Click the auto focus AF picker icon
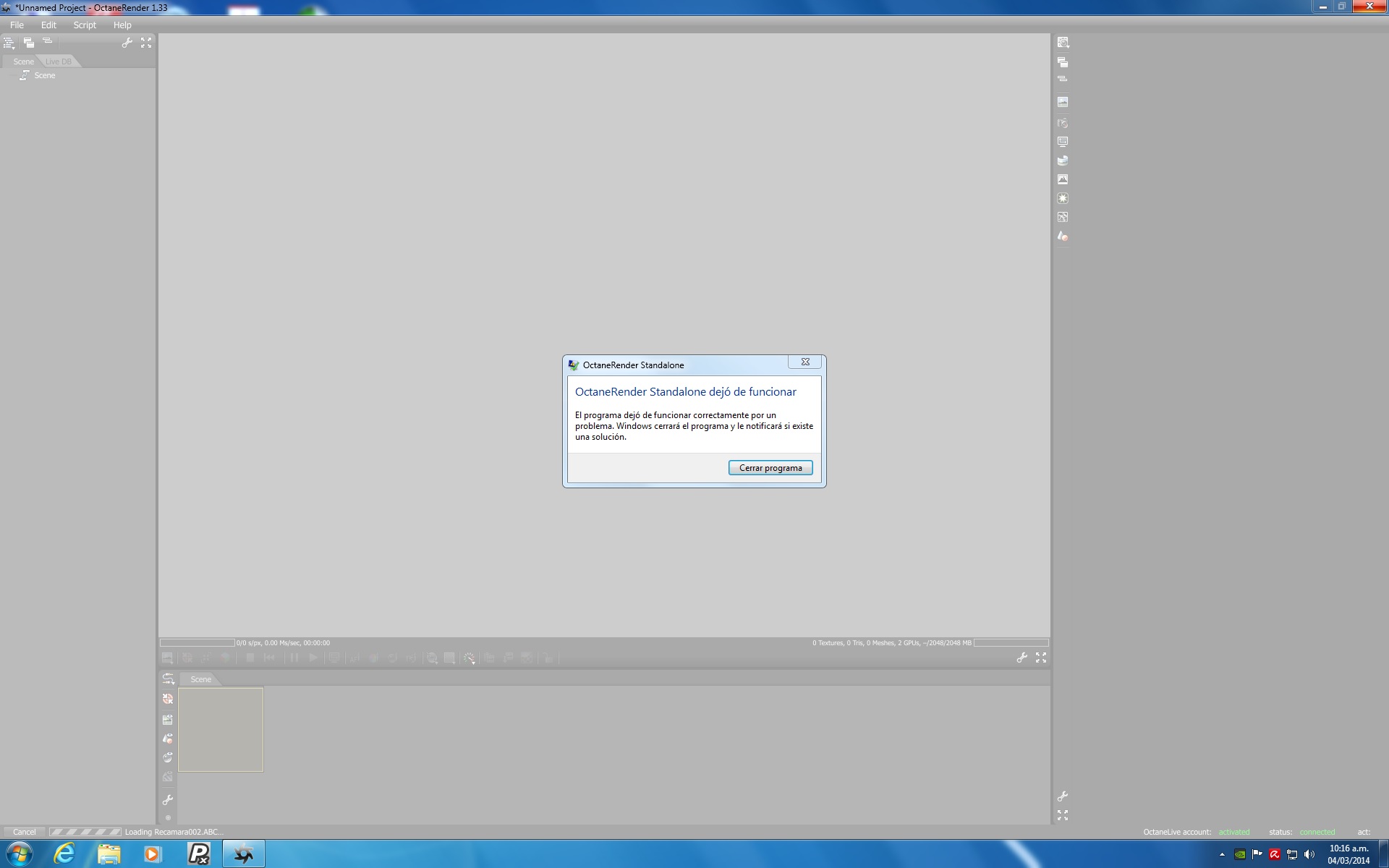The height and width of the screenshot is (868, 1389). click(354, 658)
